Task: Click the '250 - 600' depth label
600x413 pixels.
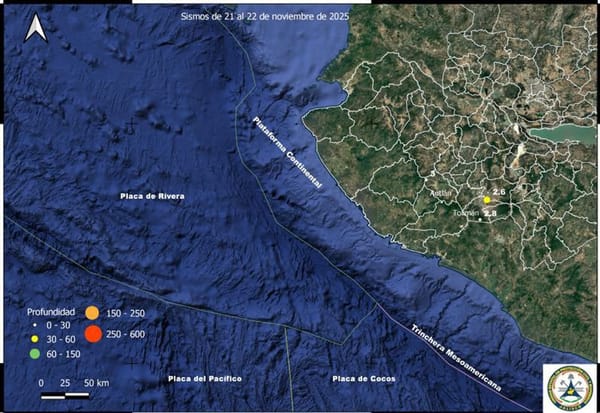Action: 126,334
